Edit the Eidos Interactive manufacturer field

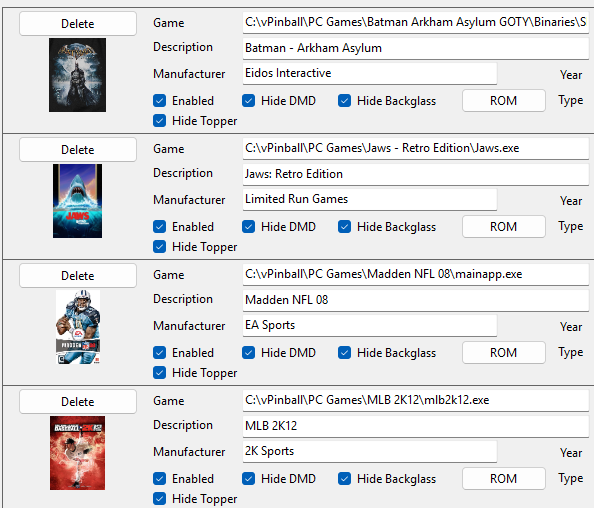pyautogui.click(x=370, y=73)
